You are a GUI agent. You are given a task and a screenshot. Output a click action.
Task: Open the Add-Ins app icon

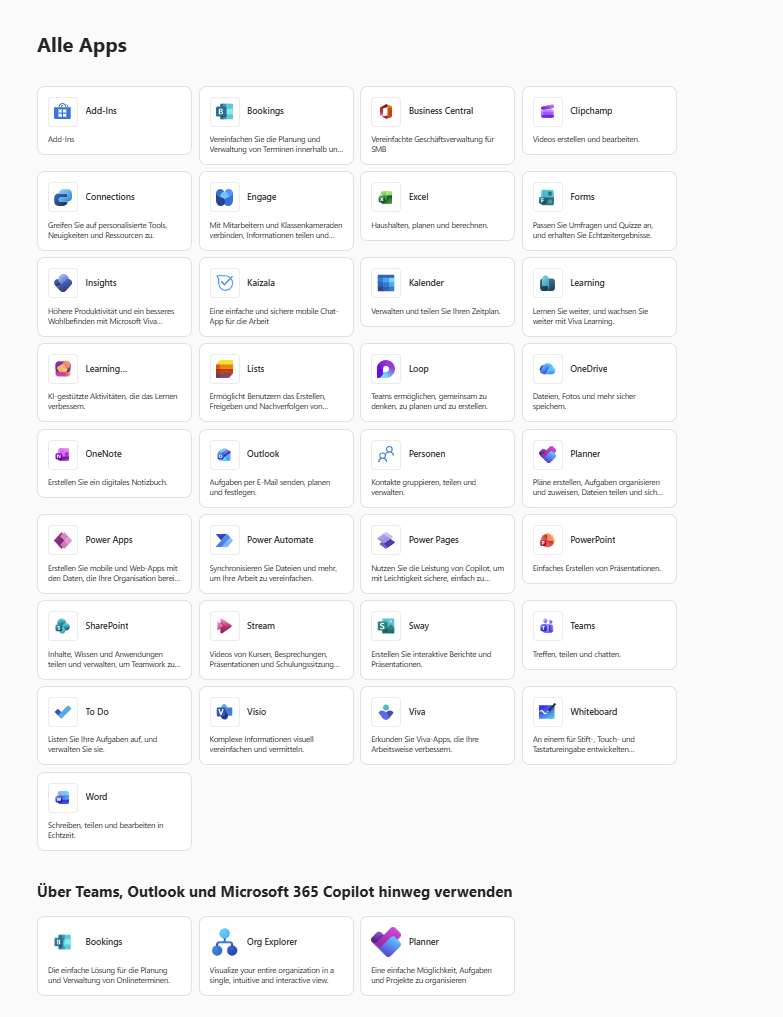pyautogui.click(x=62, y=112)
